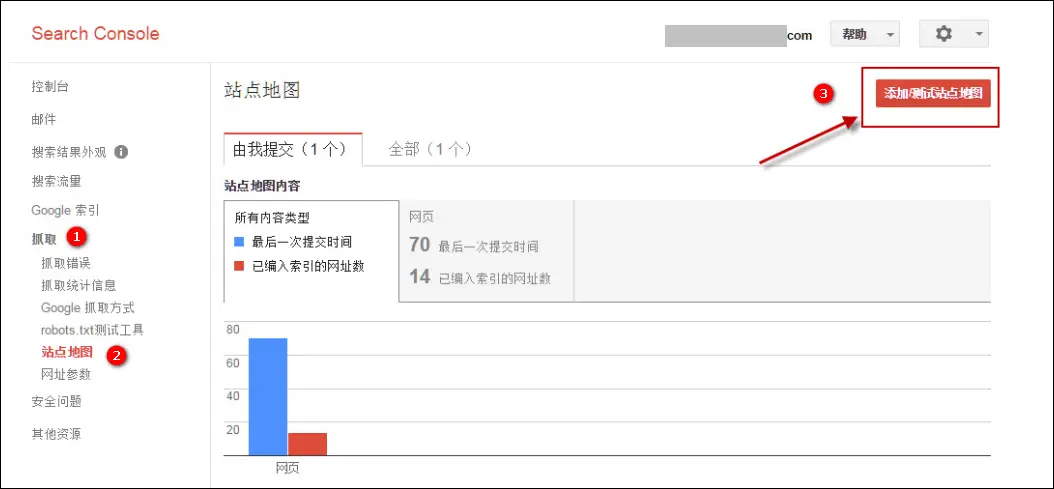Open 控制台 dashboard
1054x489 pixels.
click(50, 87)
